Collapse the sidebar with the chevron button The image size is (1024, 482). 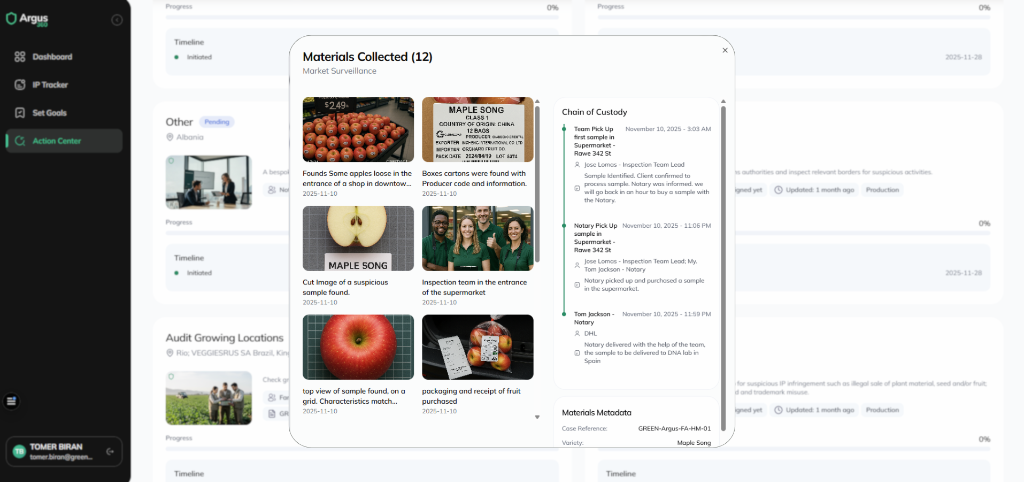(x=117, y=20)
